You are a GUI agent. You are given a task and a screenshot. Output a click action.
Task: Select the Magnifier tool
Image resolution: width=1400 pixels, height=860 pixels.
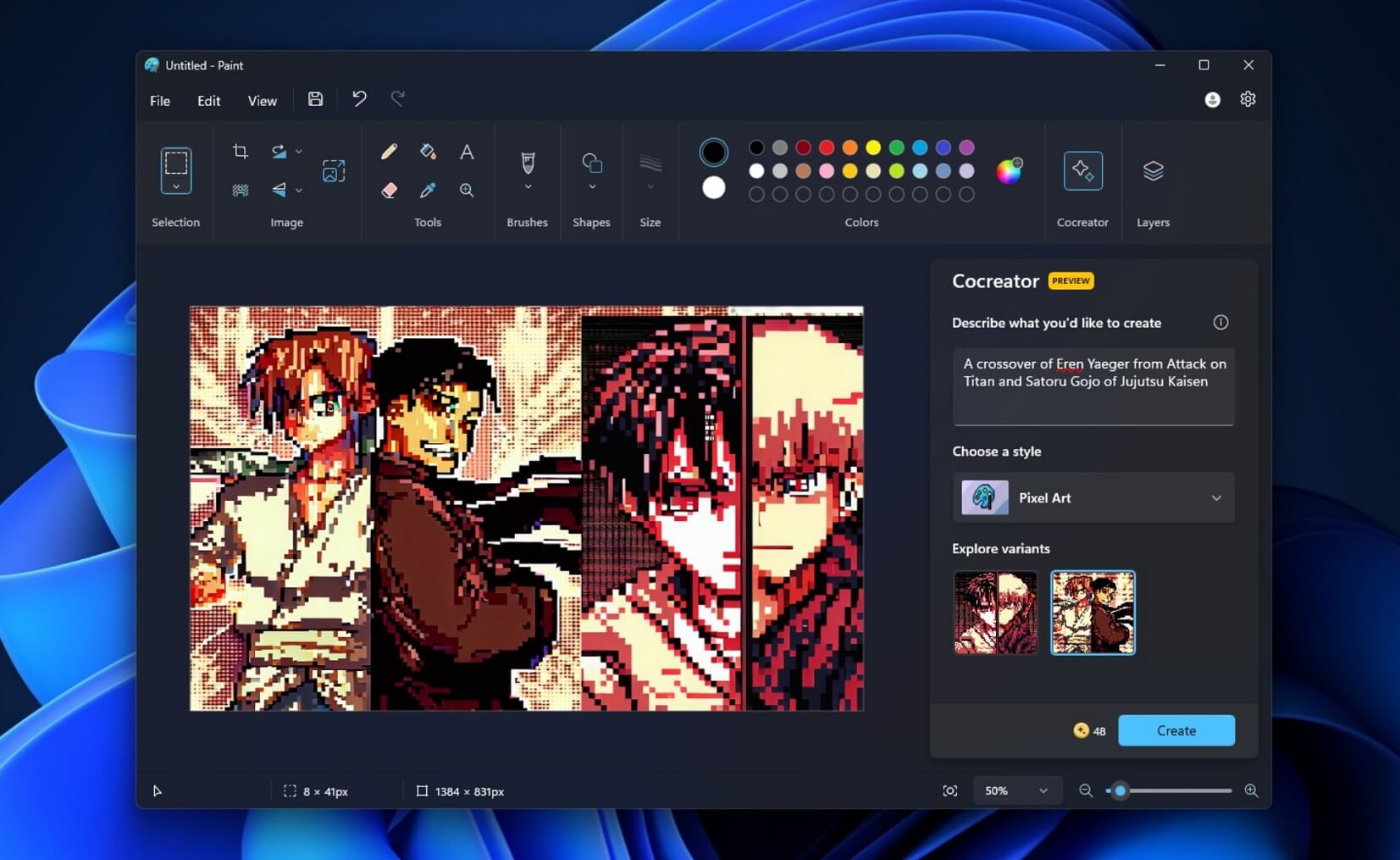point(467,190)
